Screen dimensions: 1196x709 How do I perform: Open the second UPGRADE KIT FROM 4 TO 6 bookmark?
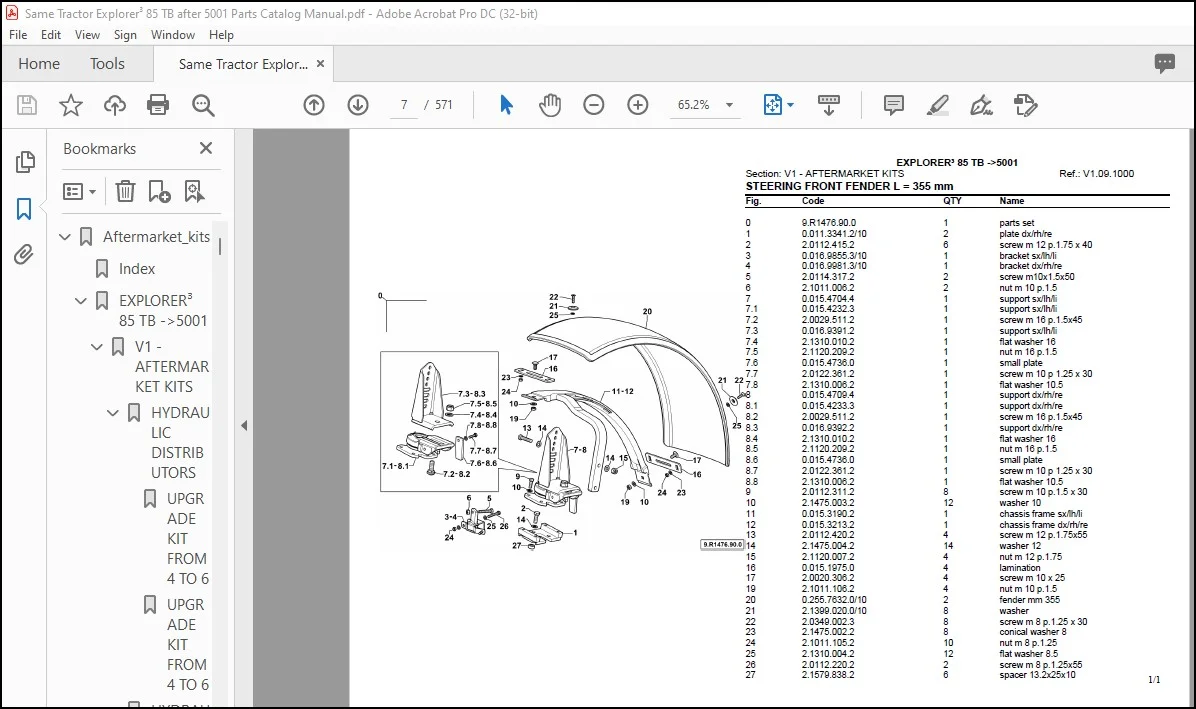[187, 644]
